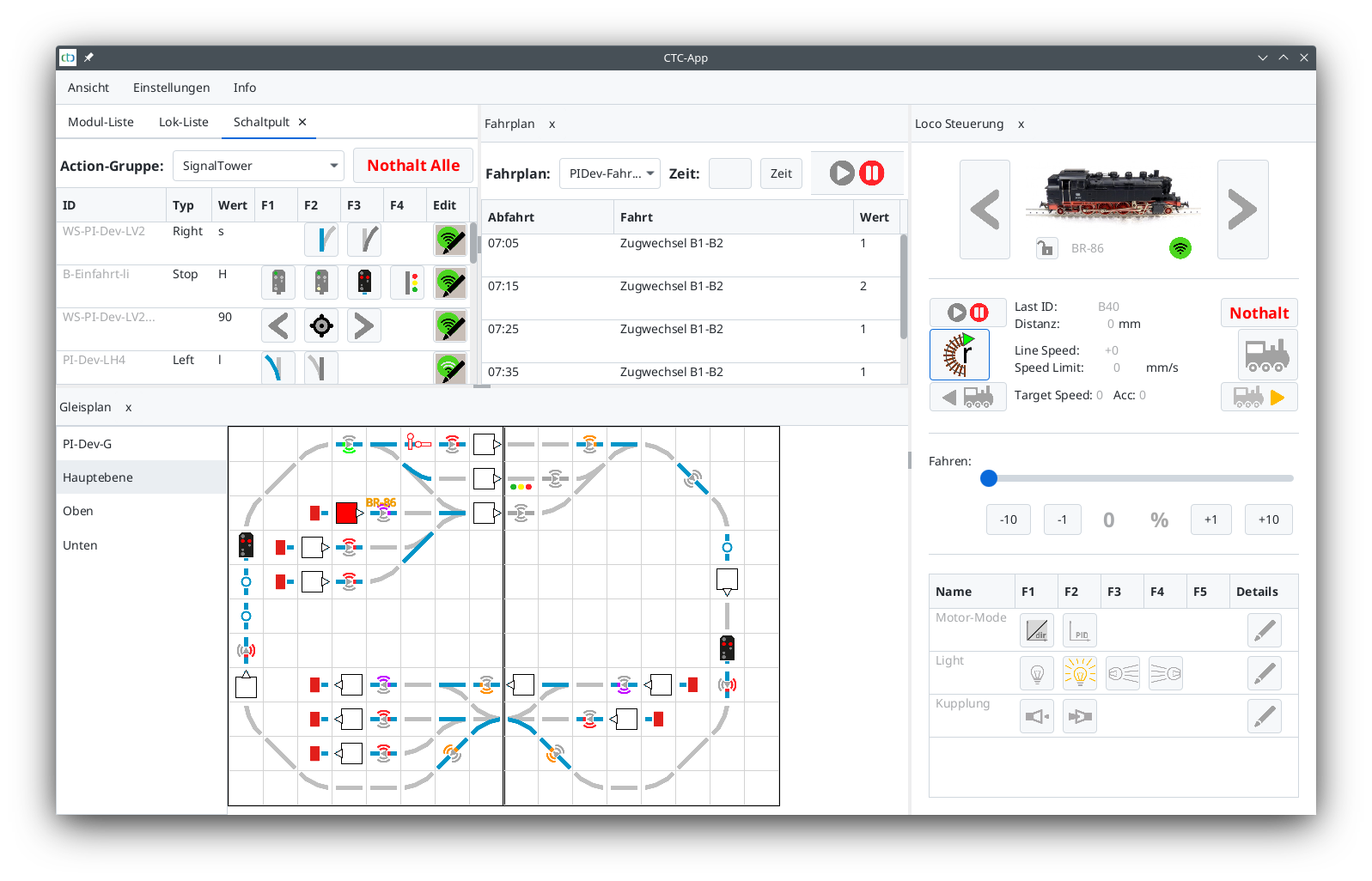1372x881 pixels.
Task: Set B-Einfahrt-li signal via F1 icon
Action: click(x=278, y=283)
